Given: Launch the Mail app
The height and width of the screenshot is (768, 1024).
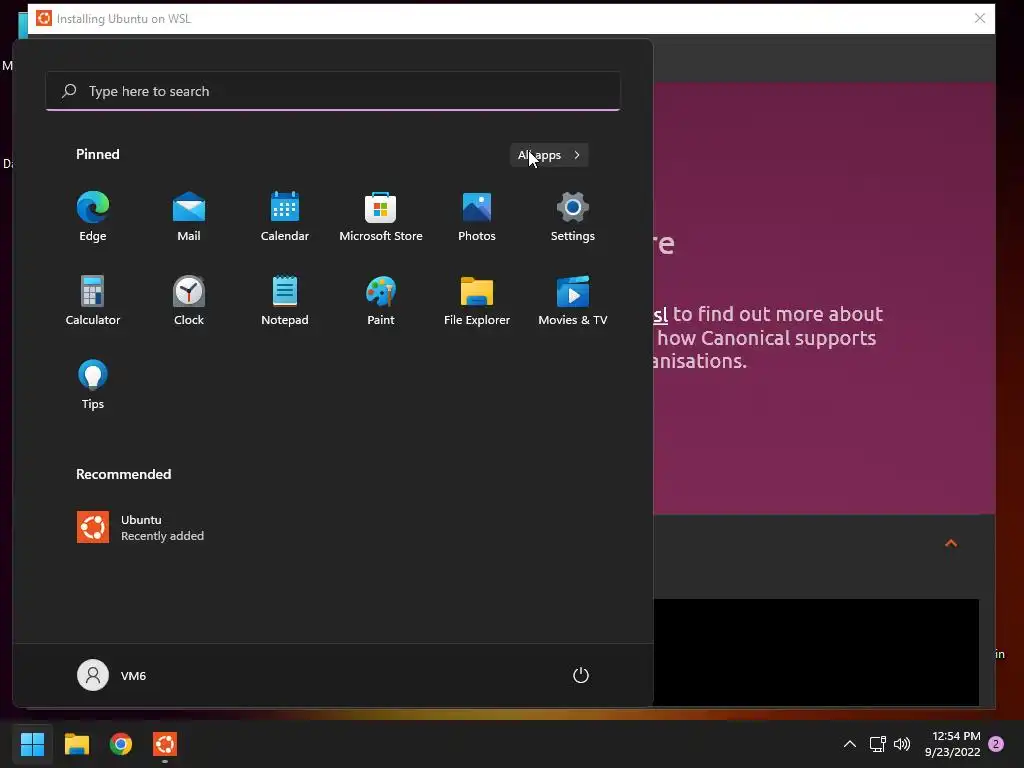Looking at the screenshot, I should tap(189, 217).
